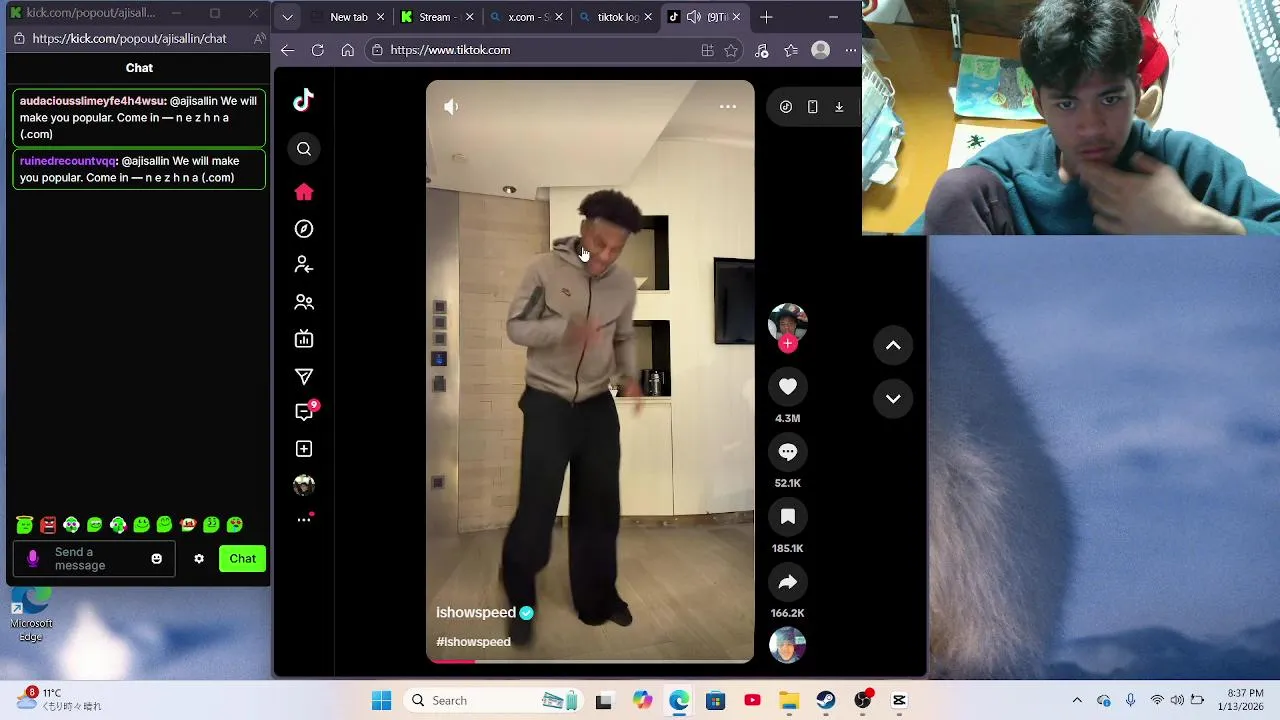
Task: Click the browser back arrow
Action: 287,50
